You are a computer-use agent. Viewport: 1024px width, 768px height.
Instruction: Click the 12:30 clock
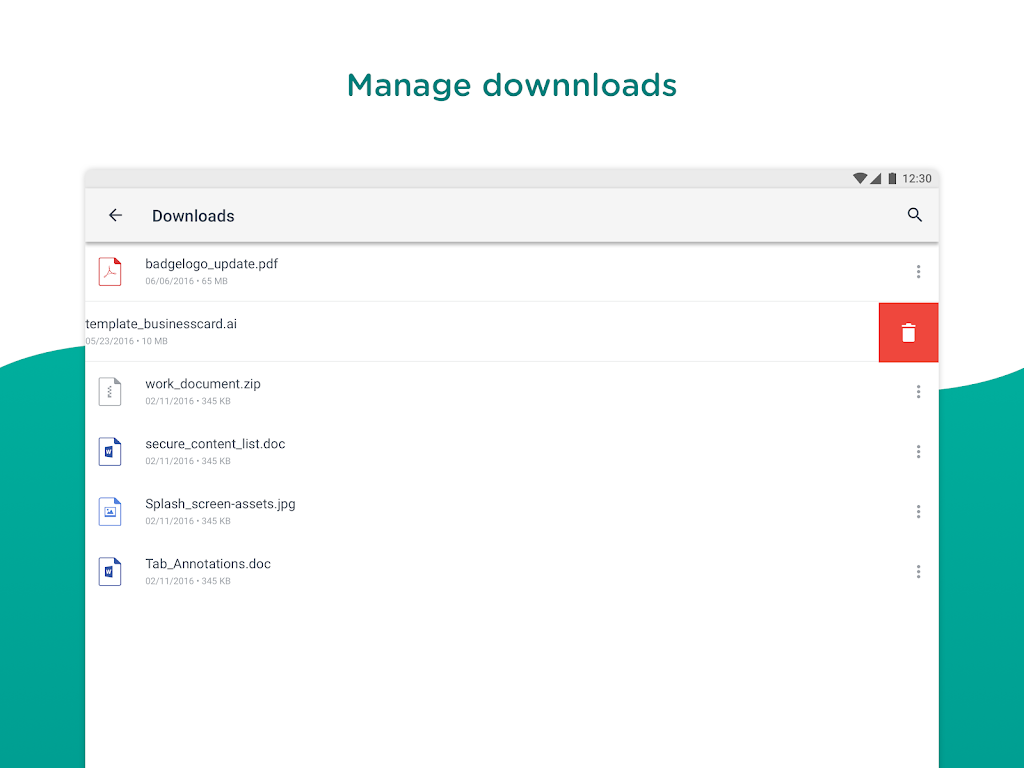(917, 179)
